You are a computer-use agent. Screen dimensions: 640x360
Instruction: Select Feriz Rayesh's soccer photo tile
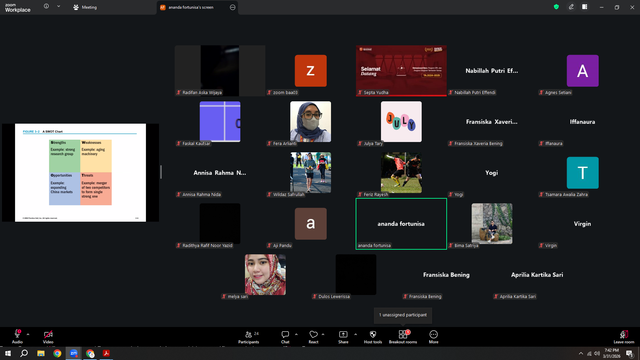click(401, 173)
